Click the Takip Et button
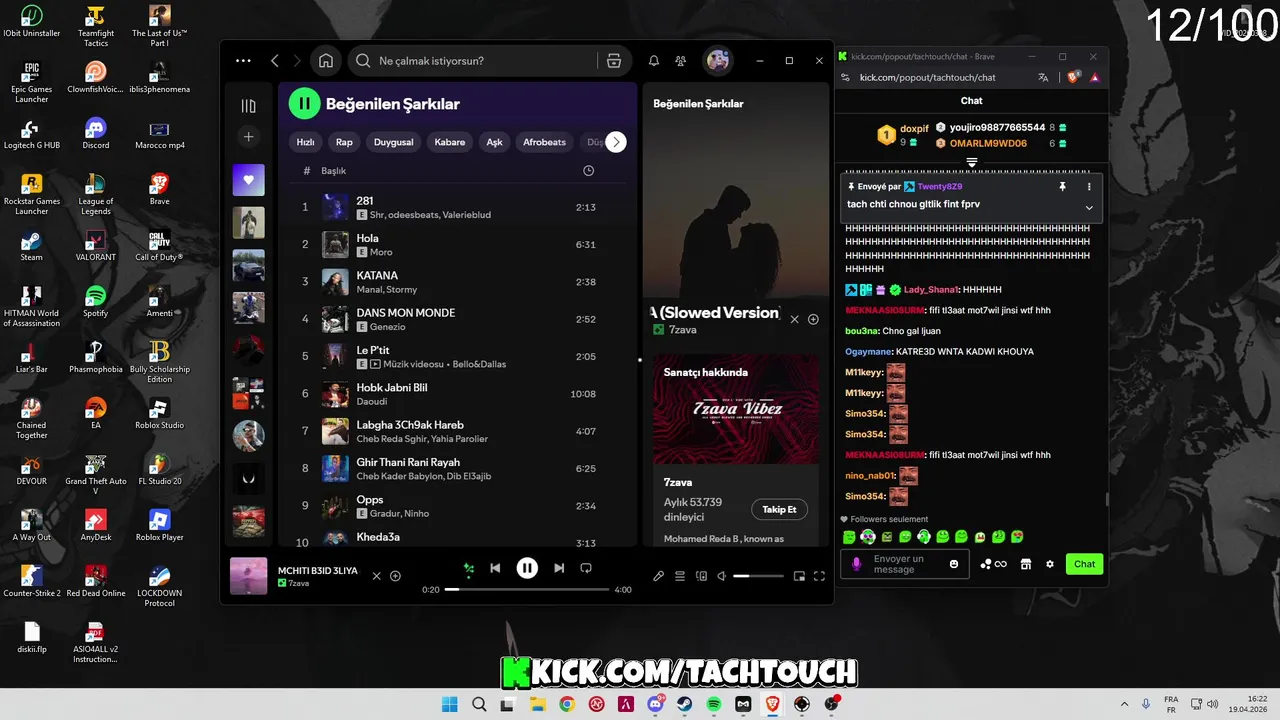 (779, 509)
